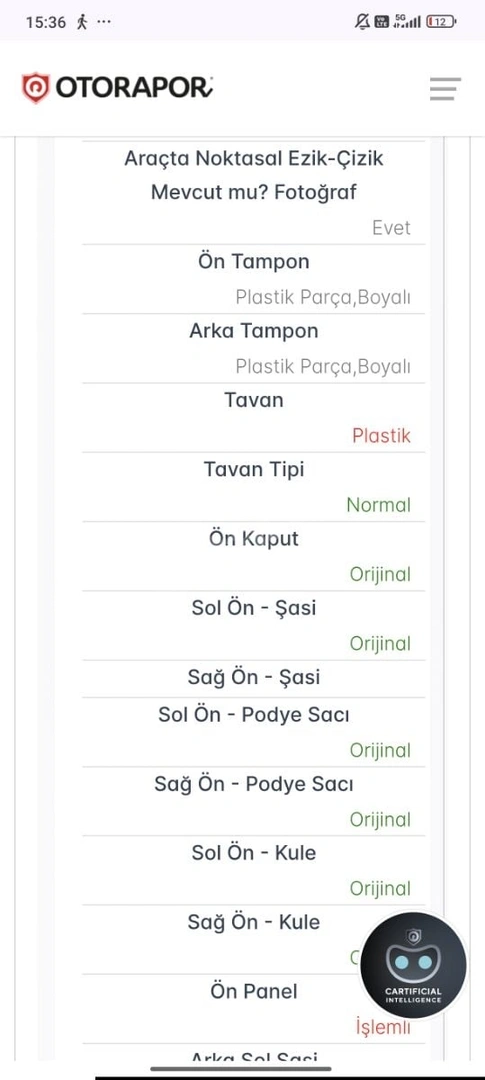Image resolution: width=485 pixels, height=1080 pixels.
Task: Tap the red İşlemli value for Ön Panel
Action: coord(383,1028)
